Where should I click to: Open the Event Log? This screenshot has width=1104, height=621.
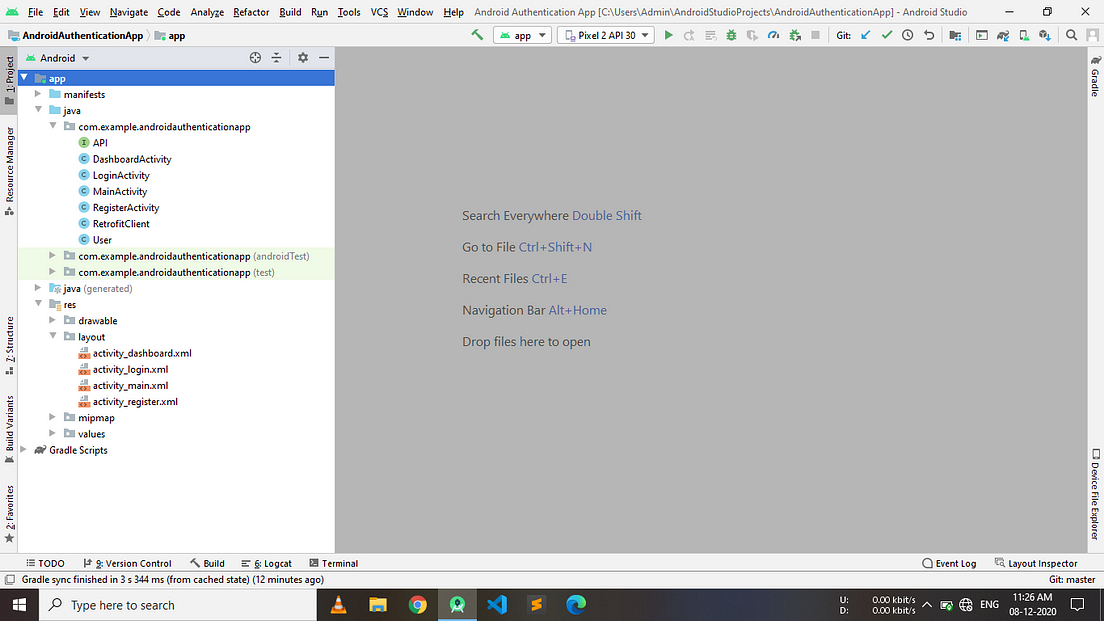coord(949,563)
